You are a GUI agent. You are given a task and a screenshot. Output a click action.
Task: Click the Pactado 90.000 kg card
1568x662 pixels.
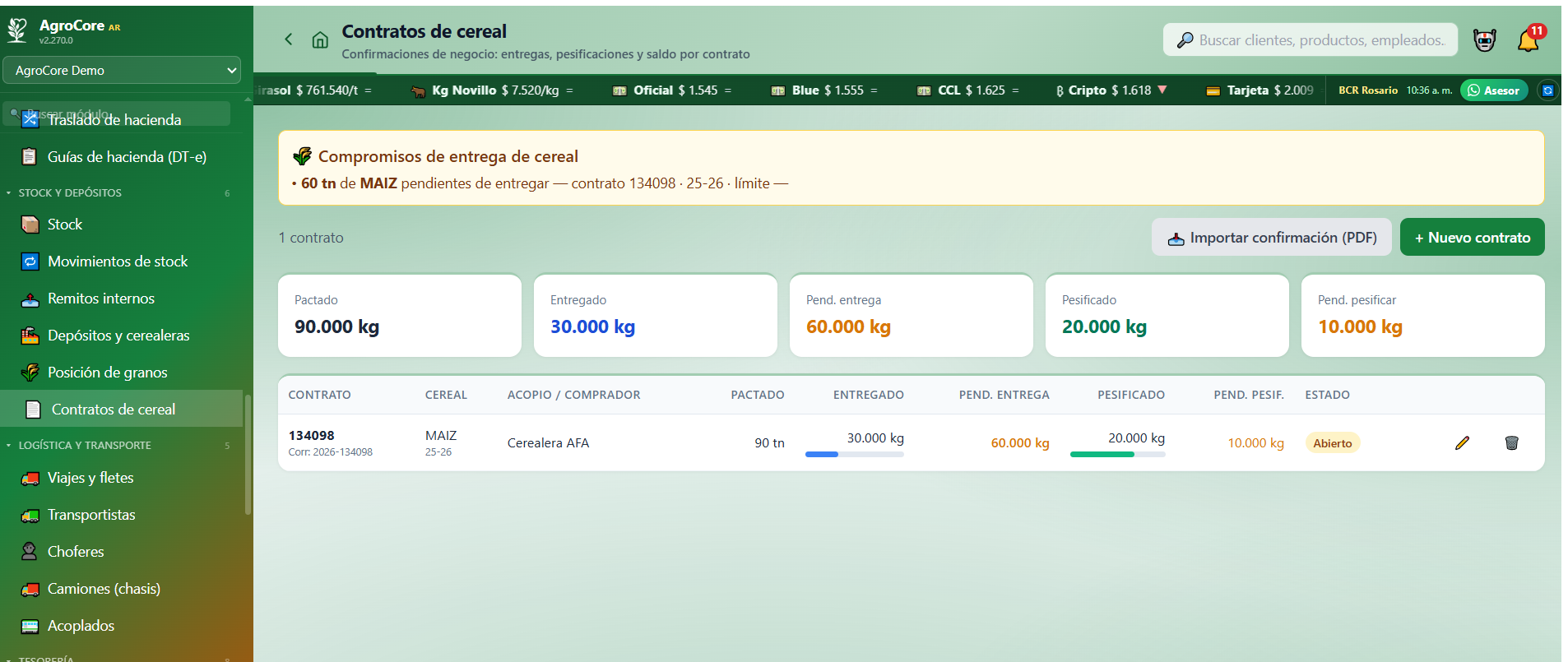(x=400, y=316)
